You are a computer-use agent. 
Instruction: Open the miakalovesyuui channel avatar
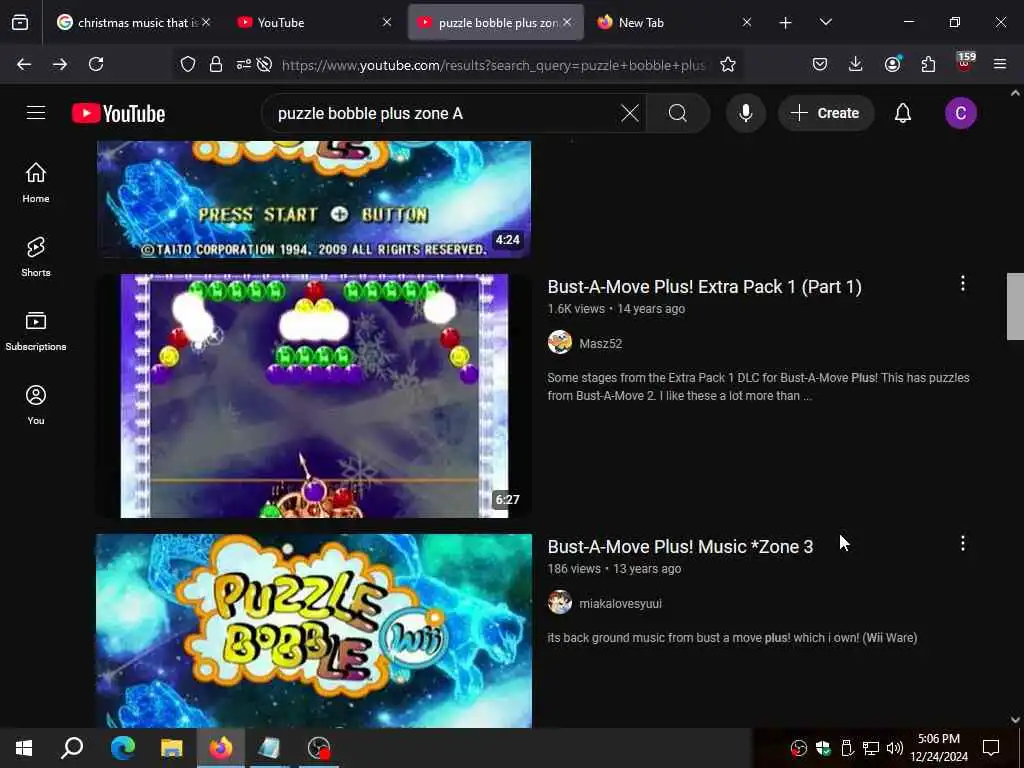pyautogui.click(x=560, y=602)
